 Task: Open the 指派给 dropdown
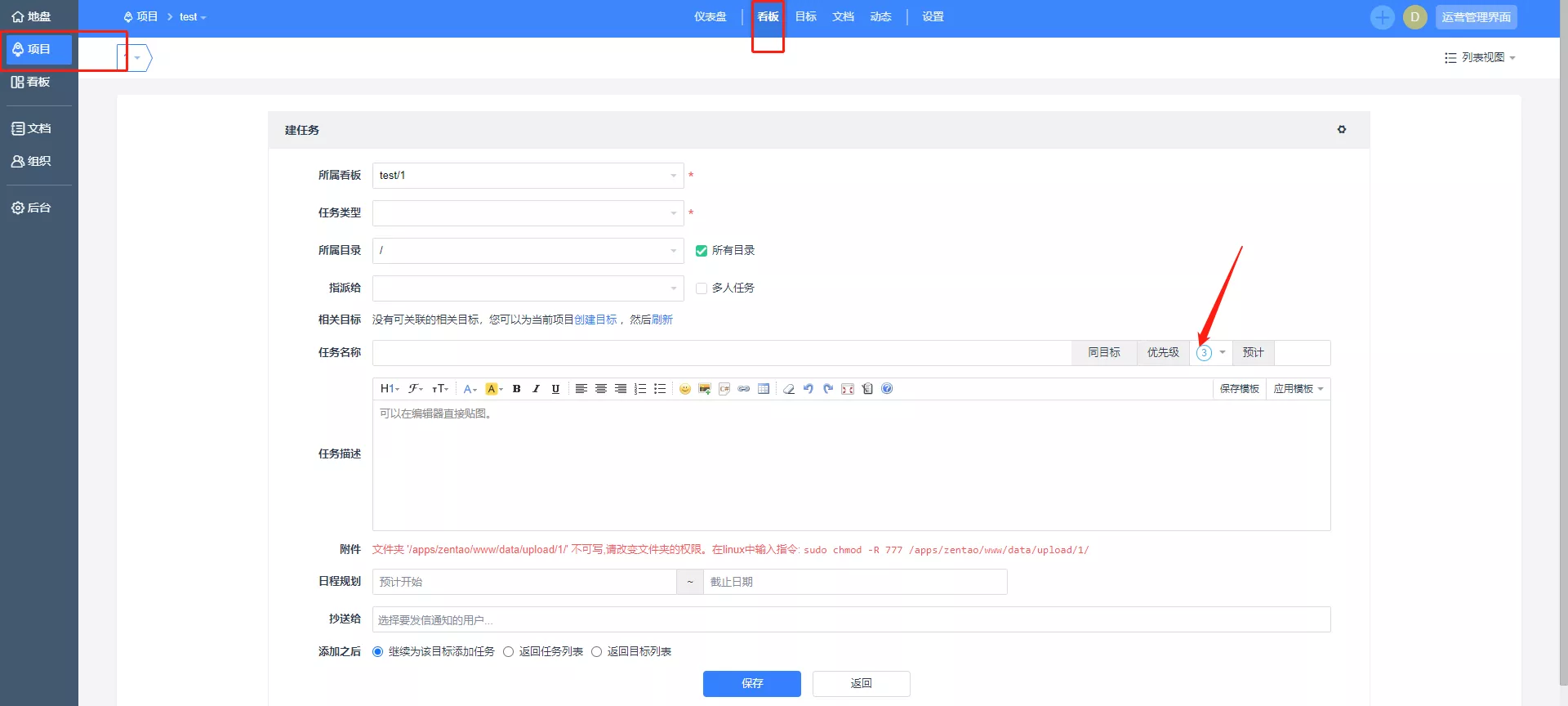pos(528,288)
